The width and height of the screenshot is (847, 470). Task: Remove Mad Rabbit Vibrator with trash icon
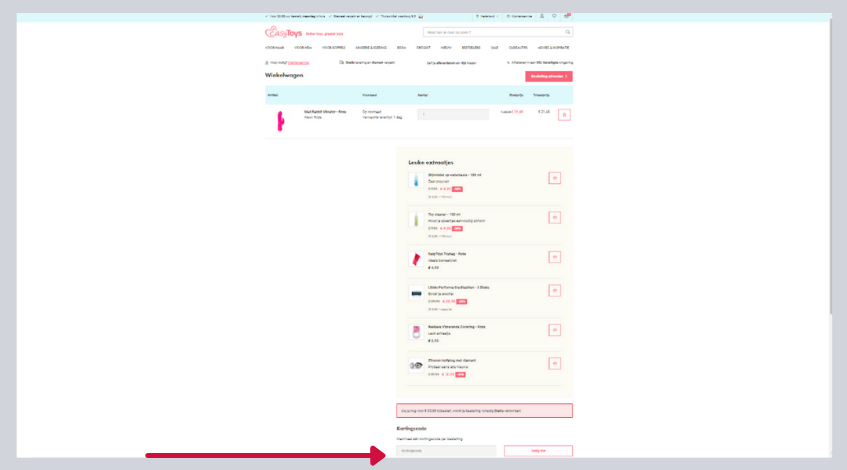(564, 115)
